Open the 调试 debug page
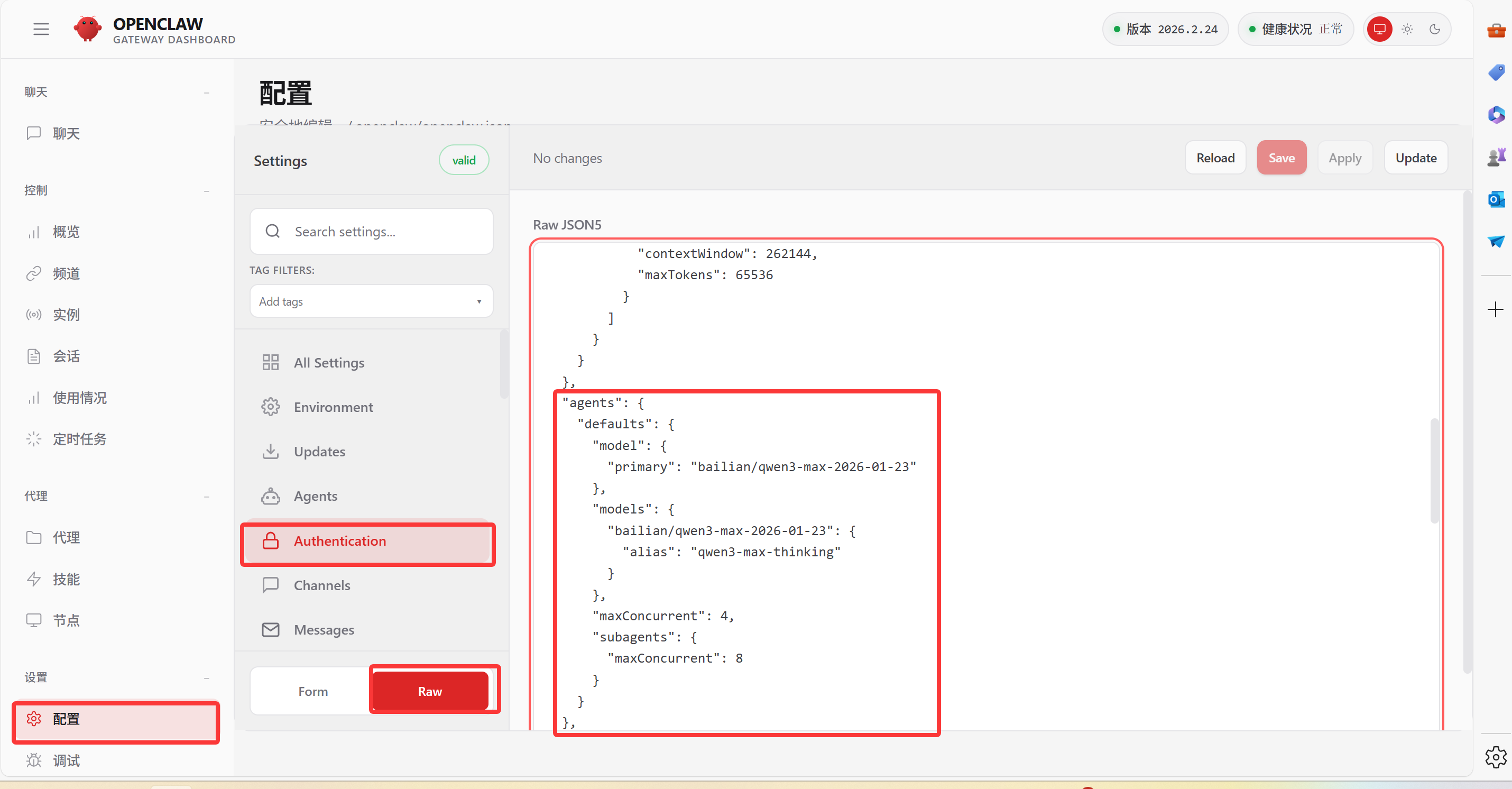The image size is (1512, 789). [x=66, y=760]
